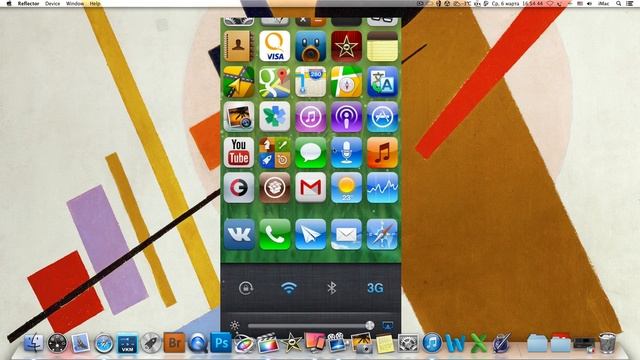Viewport: 640px width, 360px height.
Task: Open the green Phone app
Action: pos(275,234)
